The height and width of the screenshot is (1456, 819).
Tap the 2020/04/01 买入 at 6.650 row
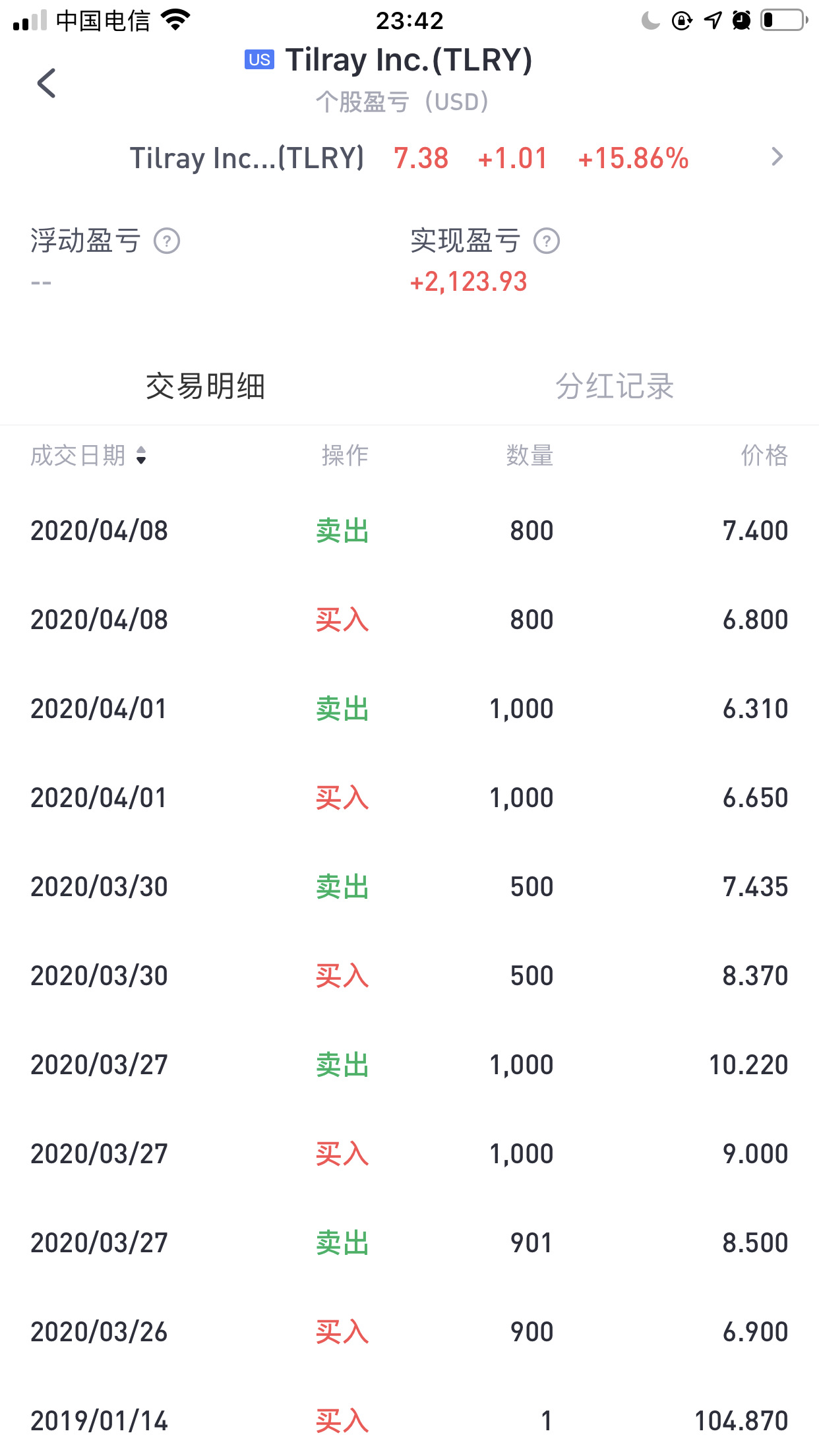pyautogui.click(x=409, y=798)
